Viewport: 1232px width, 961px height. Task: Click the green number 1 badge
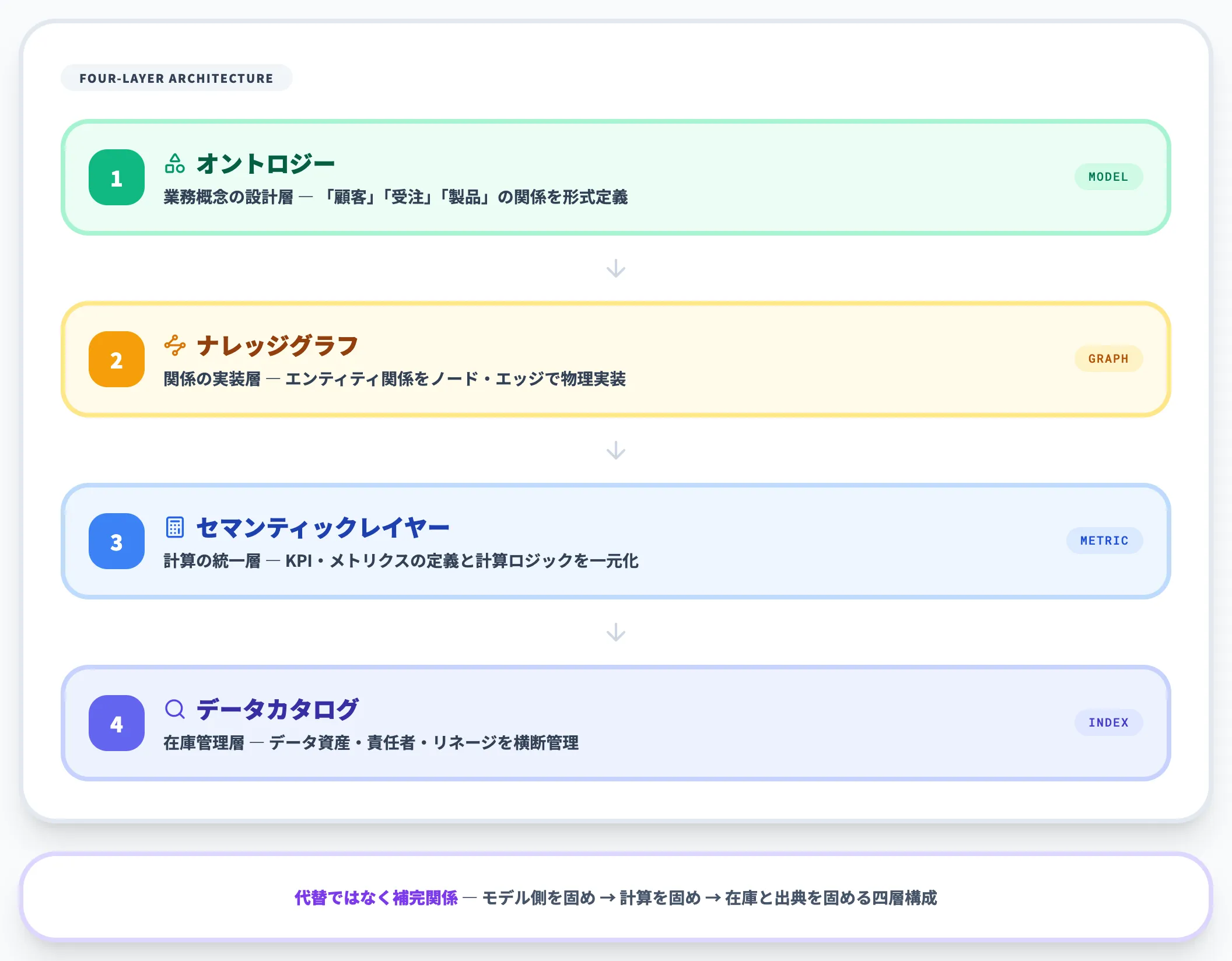pos(116,177)
